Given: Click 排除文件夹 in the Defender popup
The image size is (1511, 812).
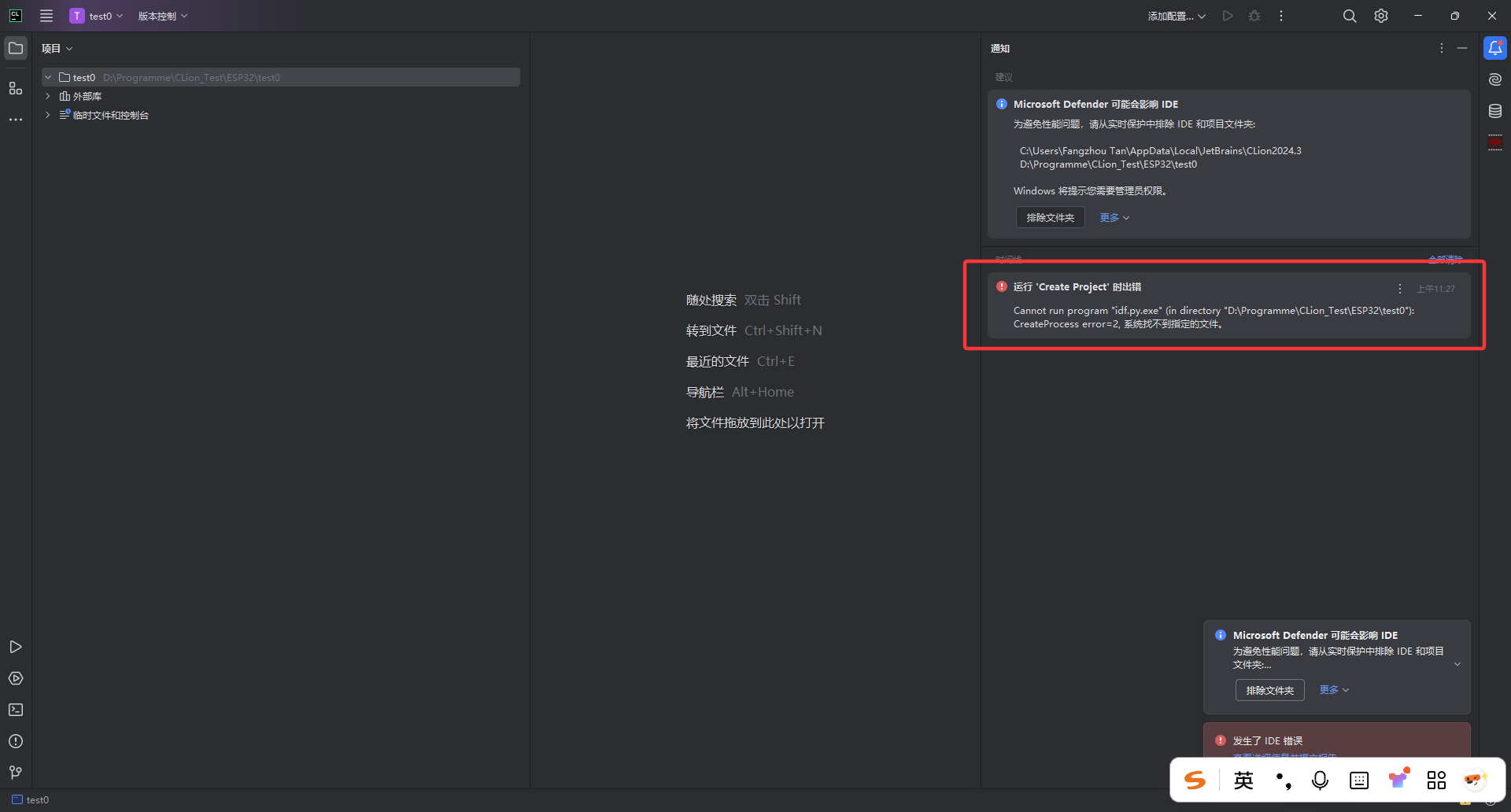Looking at the screenshot, I should [1270, 690].
